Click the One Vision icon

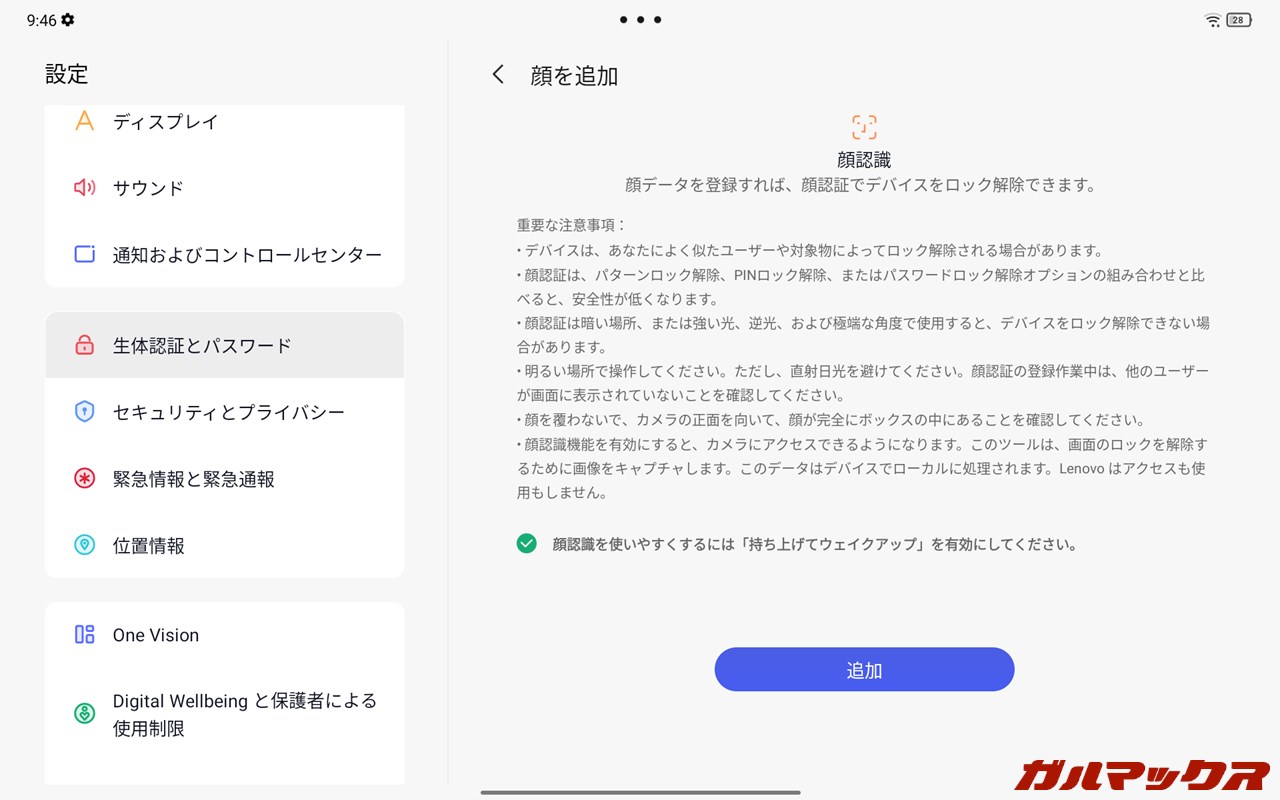(x=84, y=634)
